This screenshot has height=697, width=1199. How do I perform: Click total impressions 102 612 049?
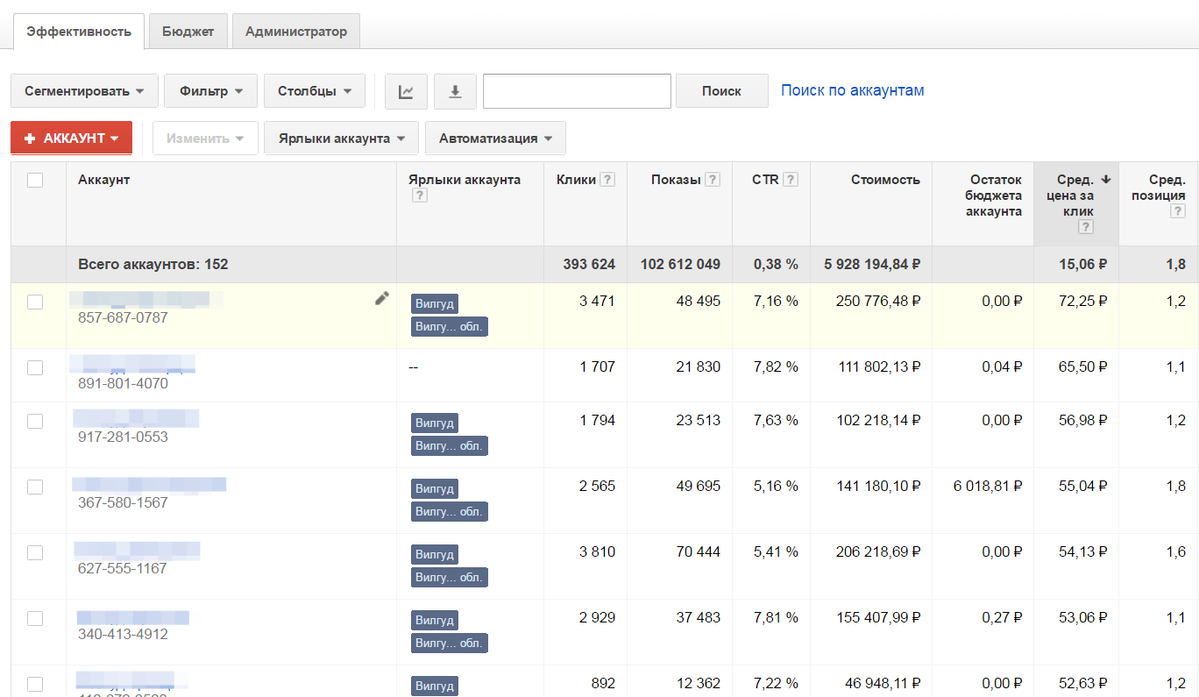click(681, 264)
